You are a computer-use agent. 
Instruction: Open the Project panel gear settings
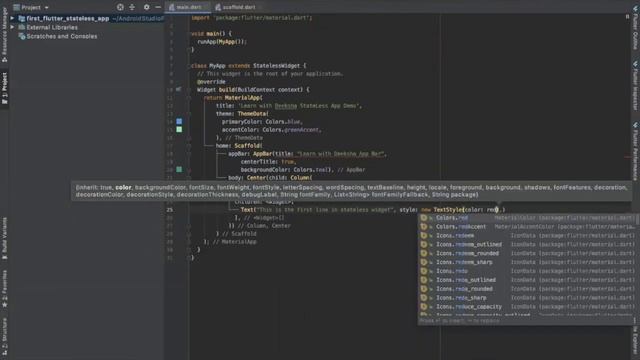147,7
